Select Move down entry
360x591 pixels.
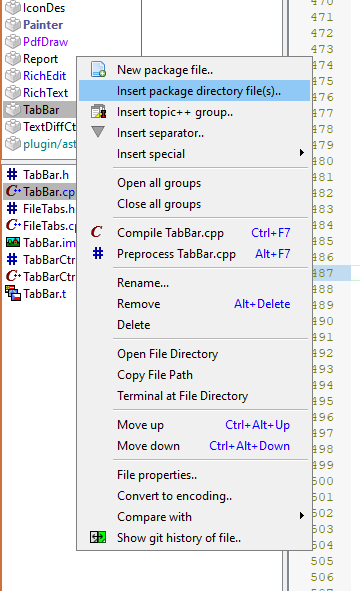[x=194, y=446]
